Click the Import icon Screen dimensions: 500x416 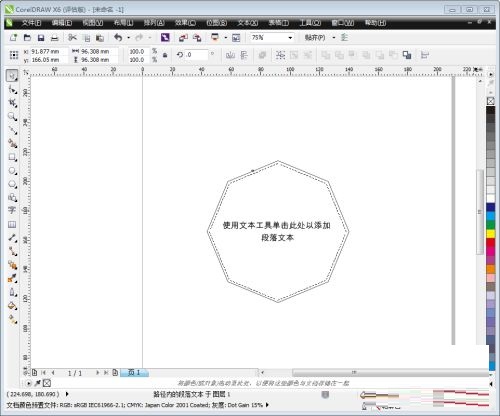point(183,38)
